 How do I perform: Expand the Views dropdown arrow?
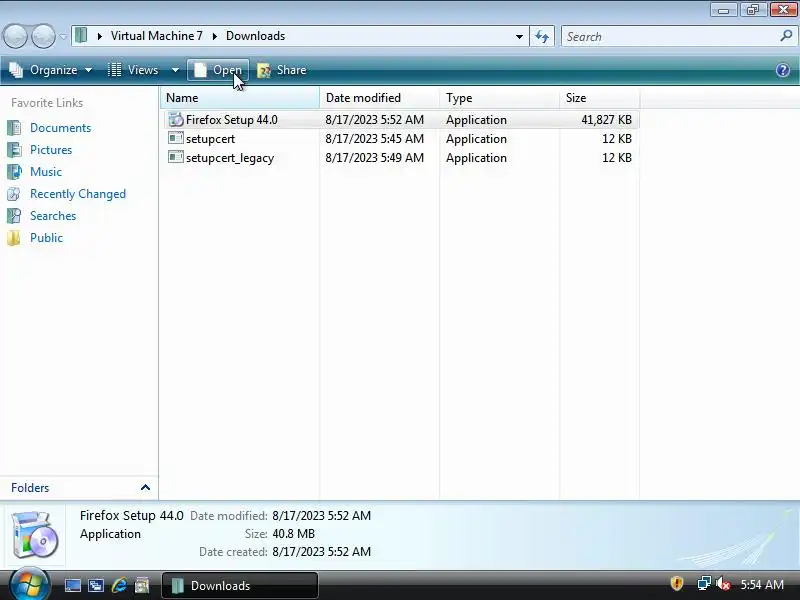point(175,70)
